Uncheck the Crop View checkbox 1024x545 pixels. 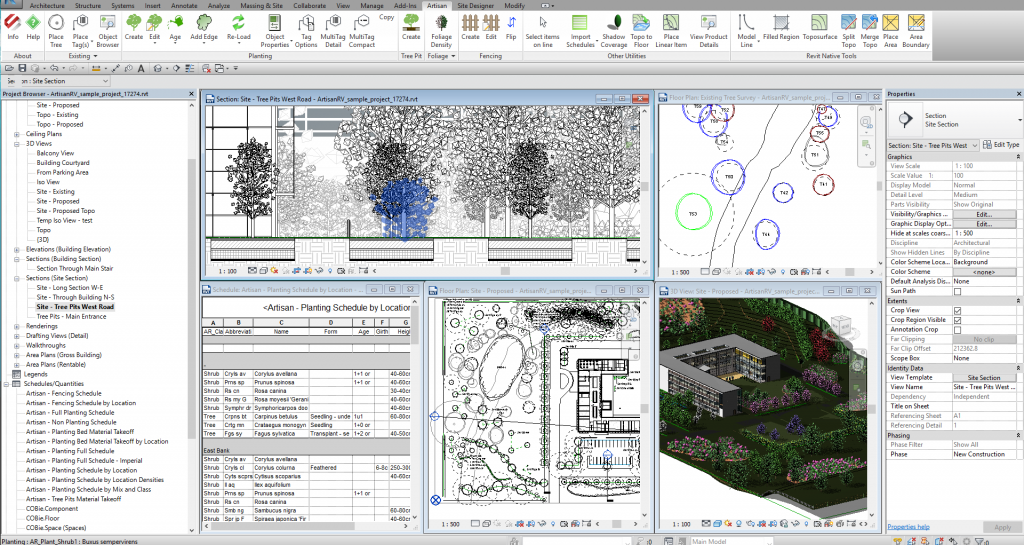tap(957, 310)
